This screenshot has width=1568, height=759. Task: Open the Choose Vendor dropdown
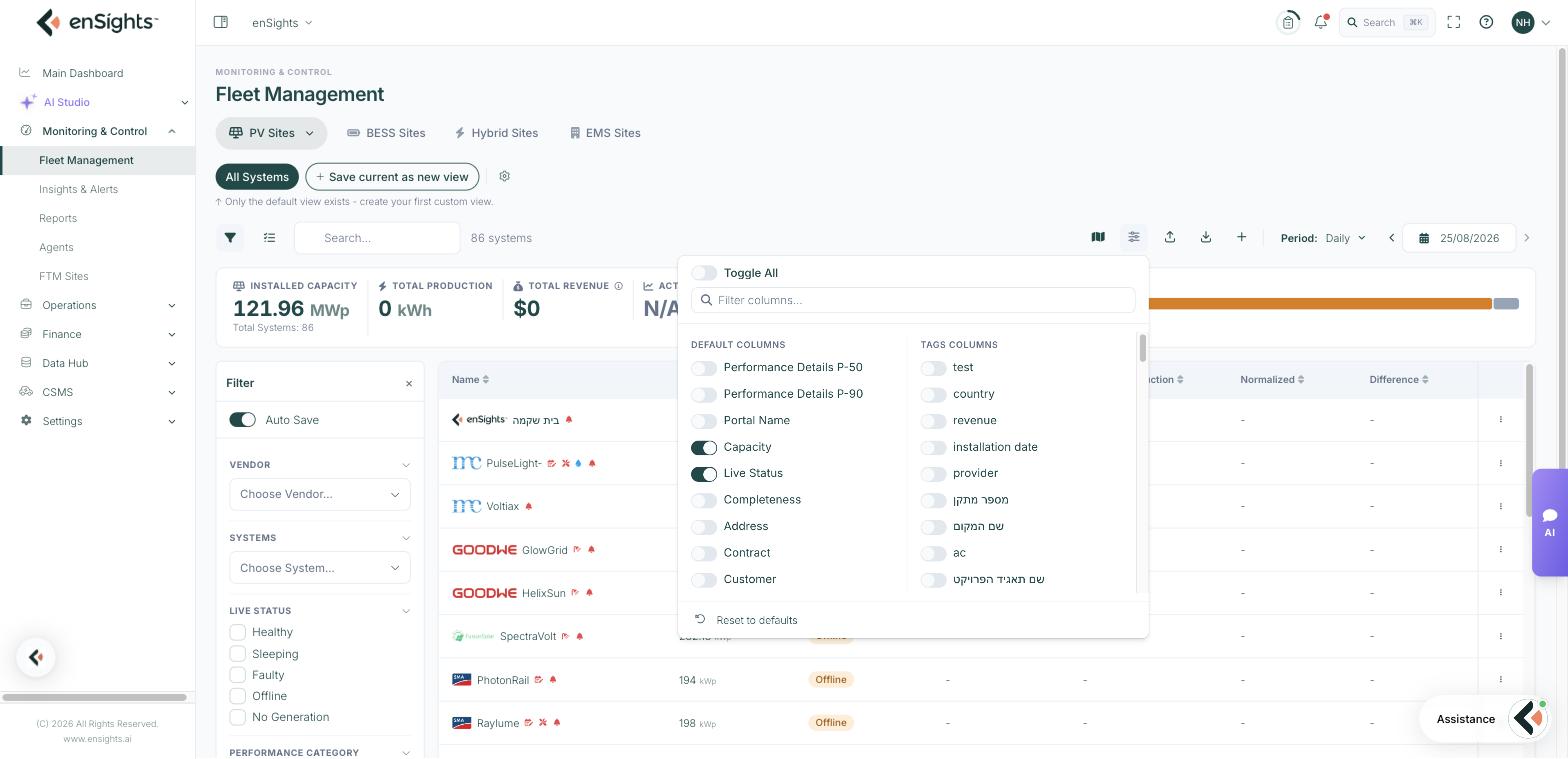click(x=320, y=494)
